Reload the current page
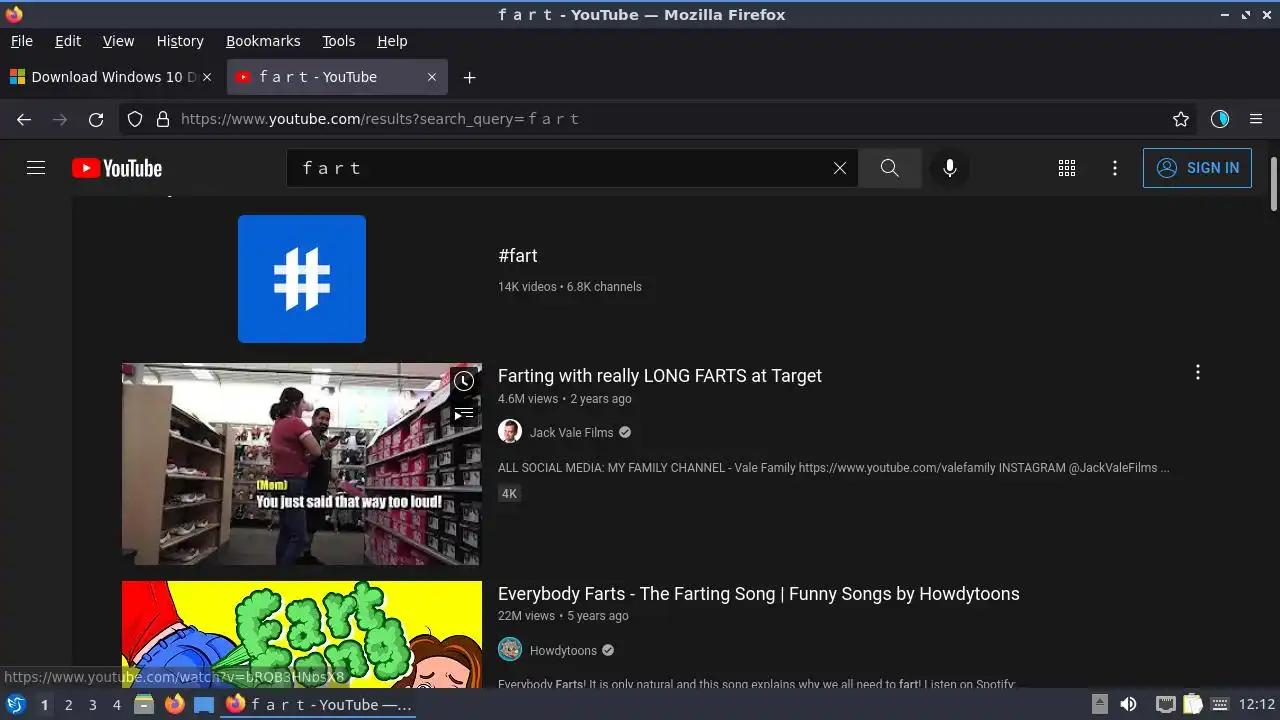 pos(96,119)
